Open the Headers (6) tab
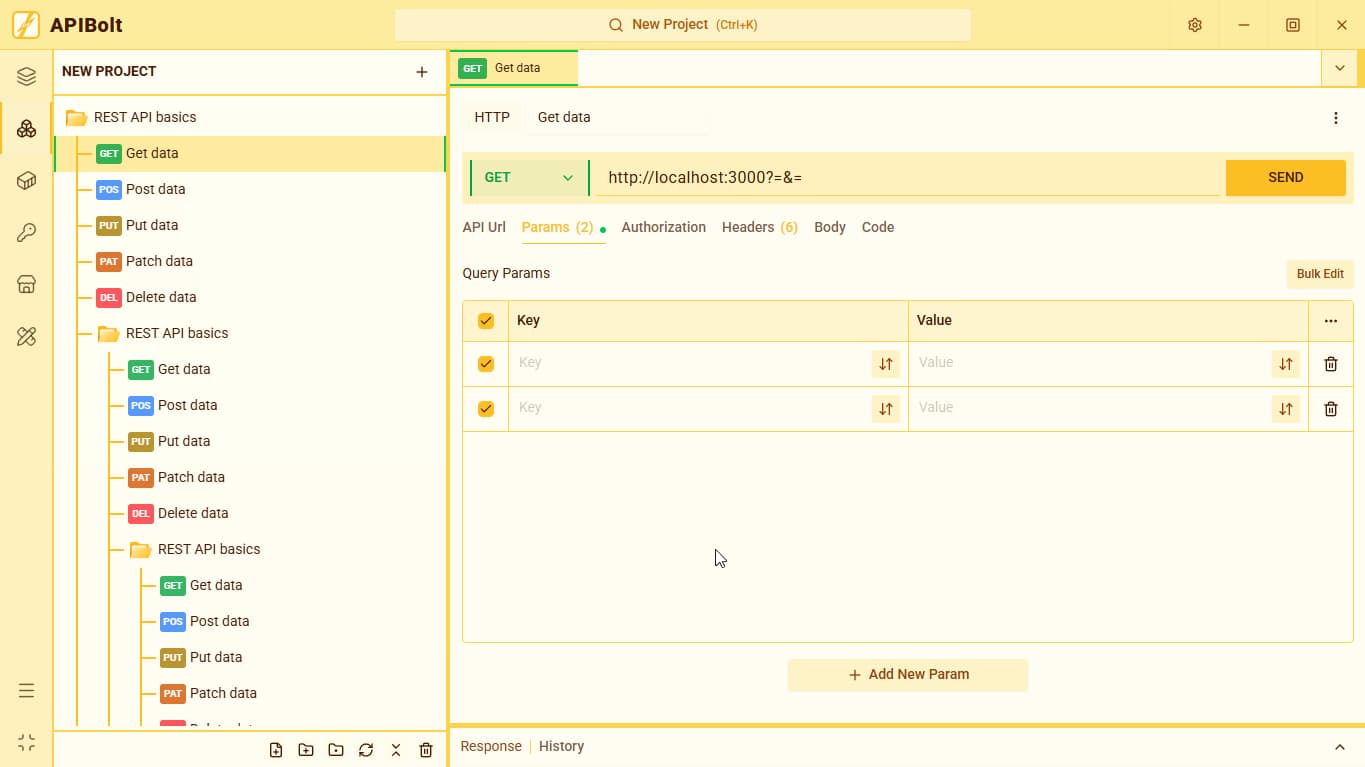Viewport: 1365px width, 767px height. pos(760,227)
